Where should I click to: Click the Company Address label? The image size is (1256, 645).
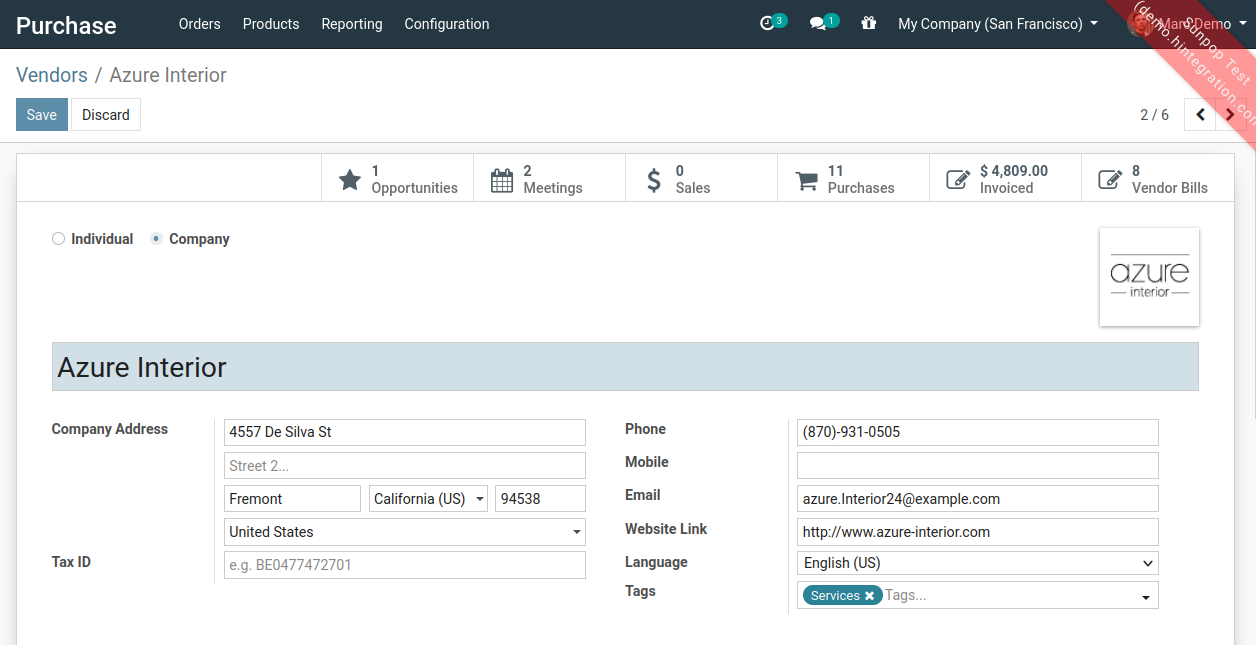(110, 429)
